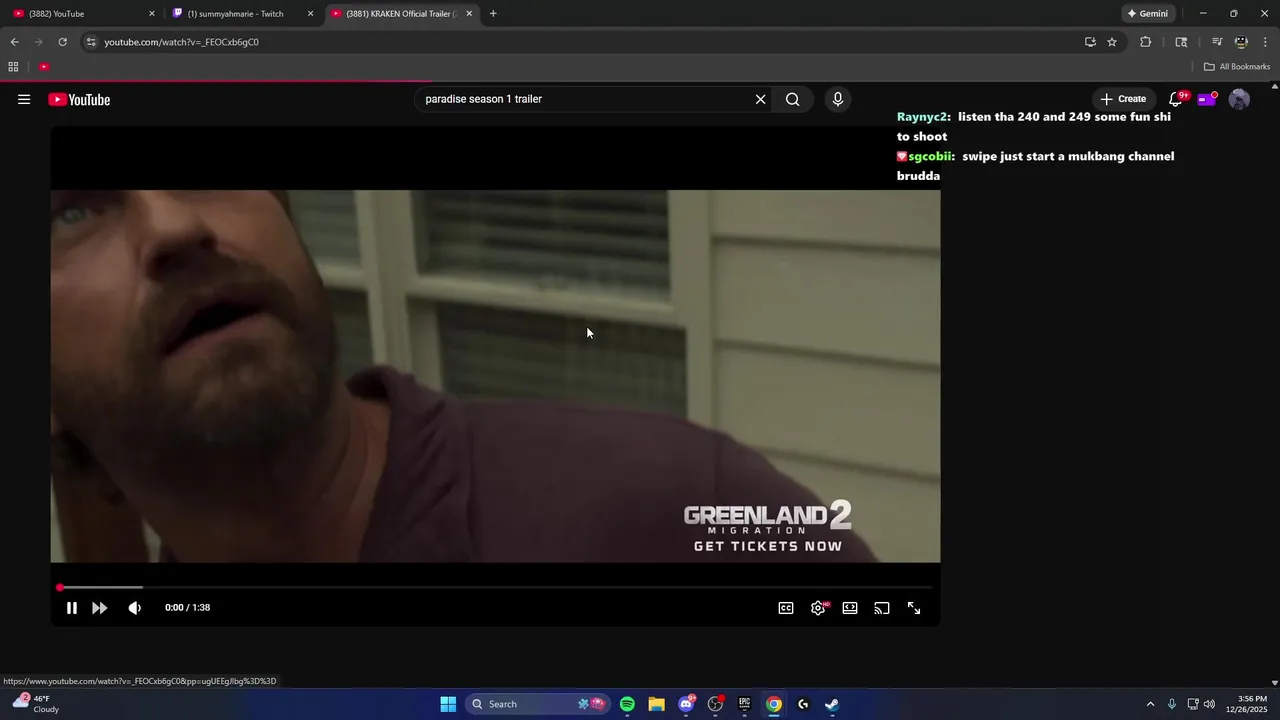Open the apps grid in bookmarks bar
Screen dimensions: 1280x720
(13, 67)
